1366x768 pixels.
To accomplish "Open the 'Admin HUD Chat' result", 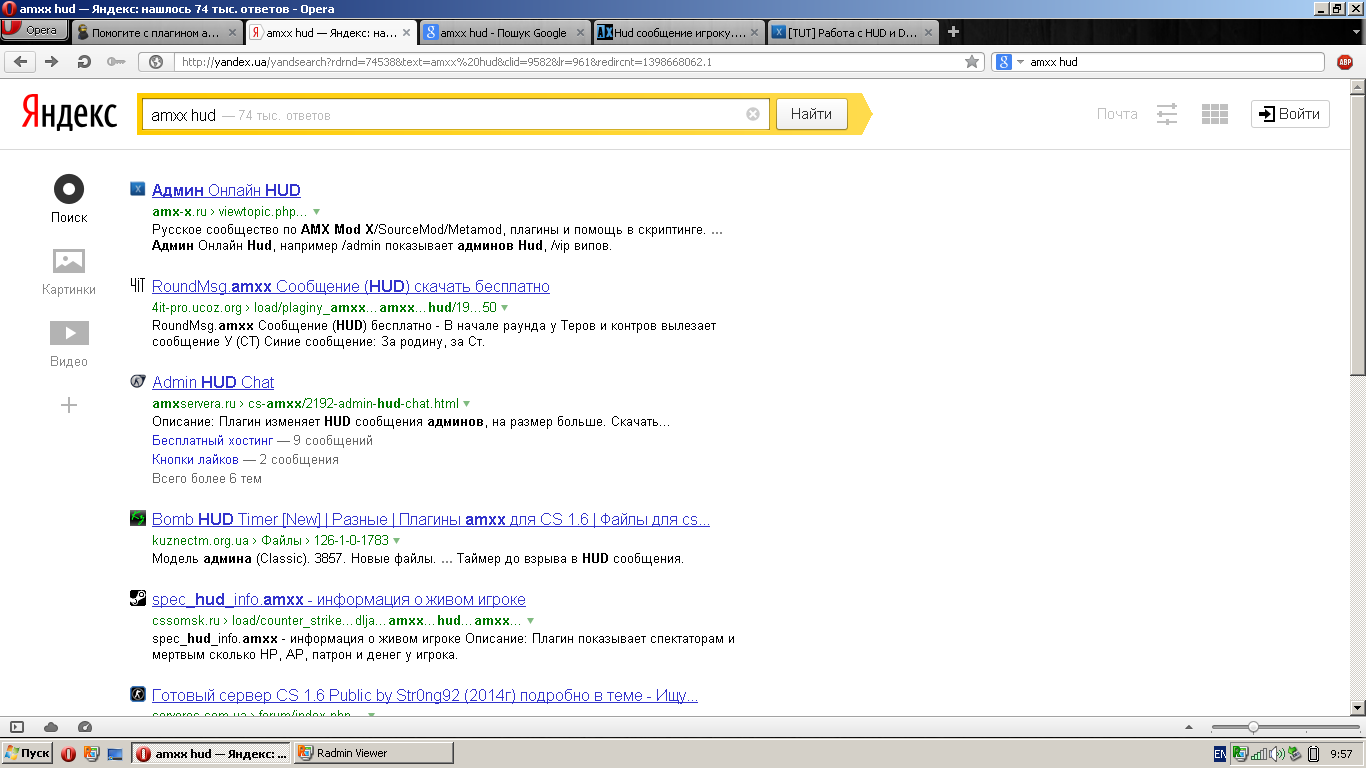I will pyautogui.click(x=213, y=382).
